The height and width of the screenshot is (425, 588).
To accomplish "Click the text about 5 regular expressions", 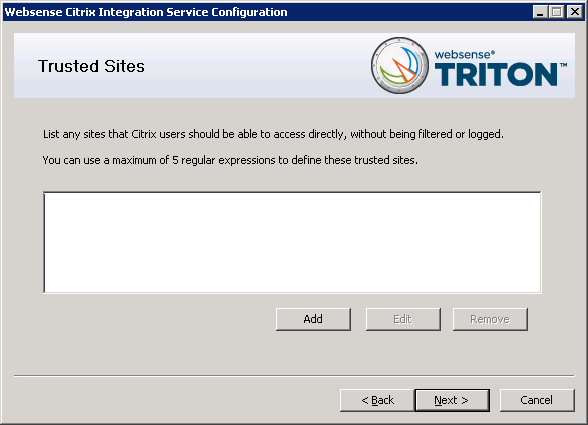I will pyautogui.click(x=230, y=160).
